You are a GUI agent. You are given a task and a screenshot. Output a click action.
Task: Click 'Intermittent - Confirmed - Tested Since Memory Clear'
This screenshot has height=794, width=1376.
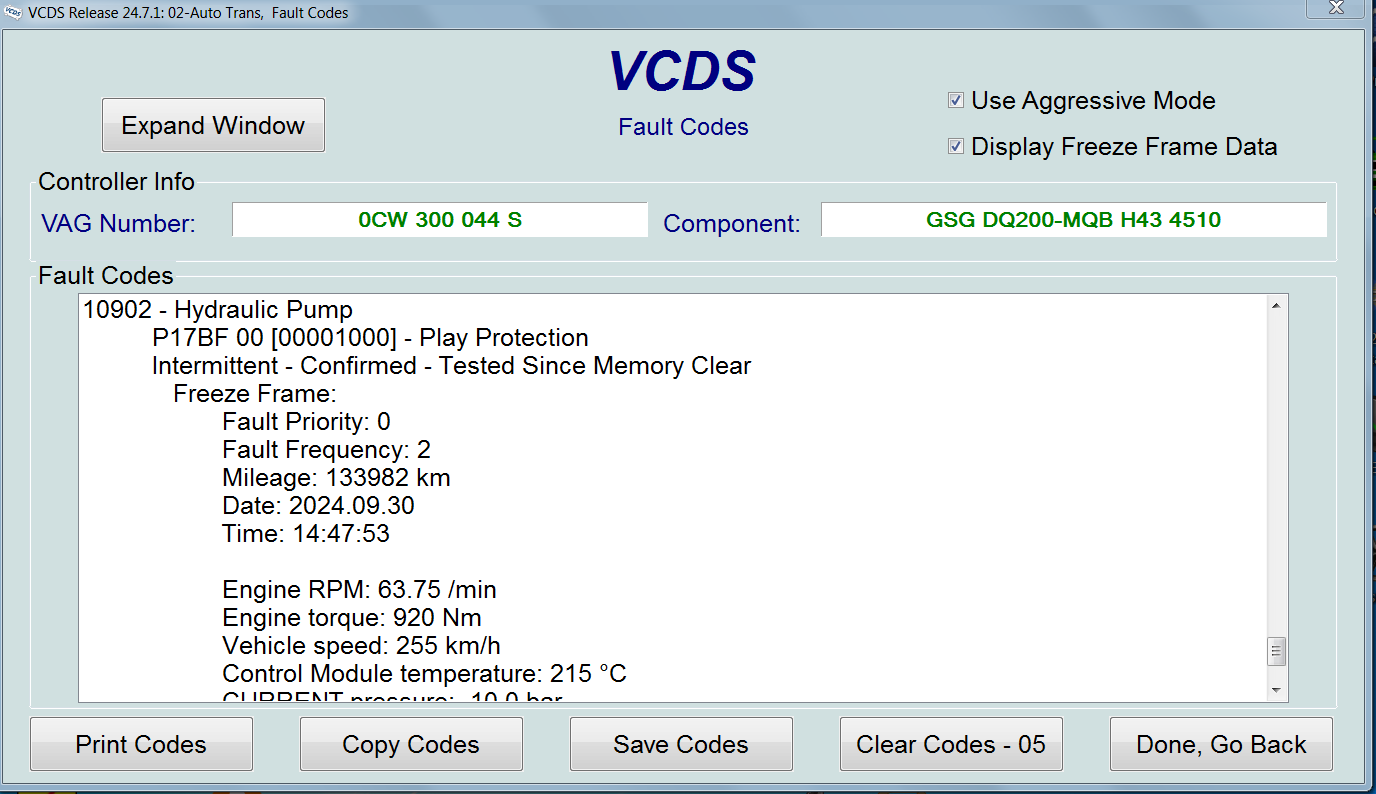[451, 366]
